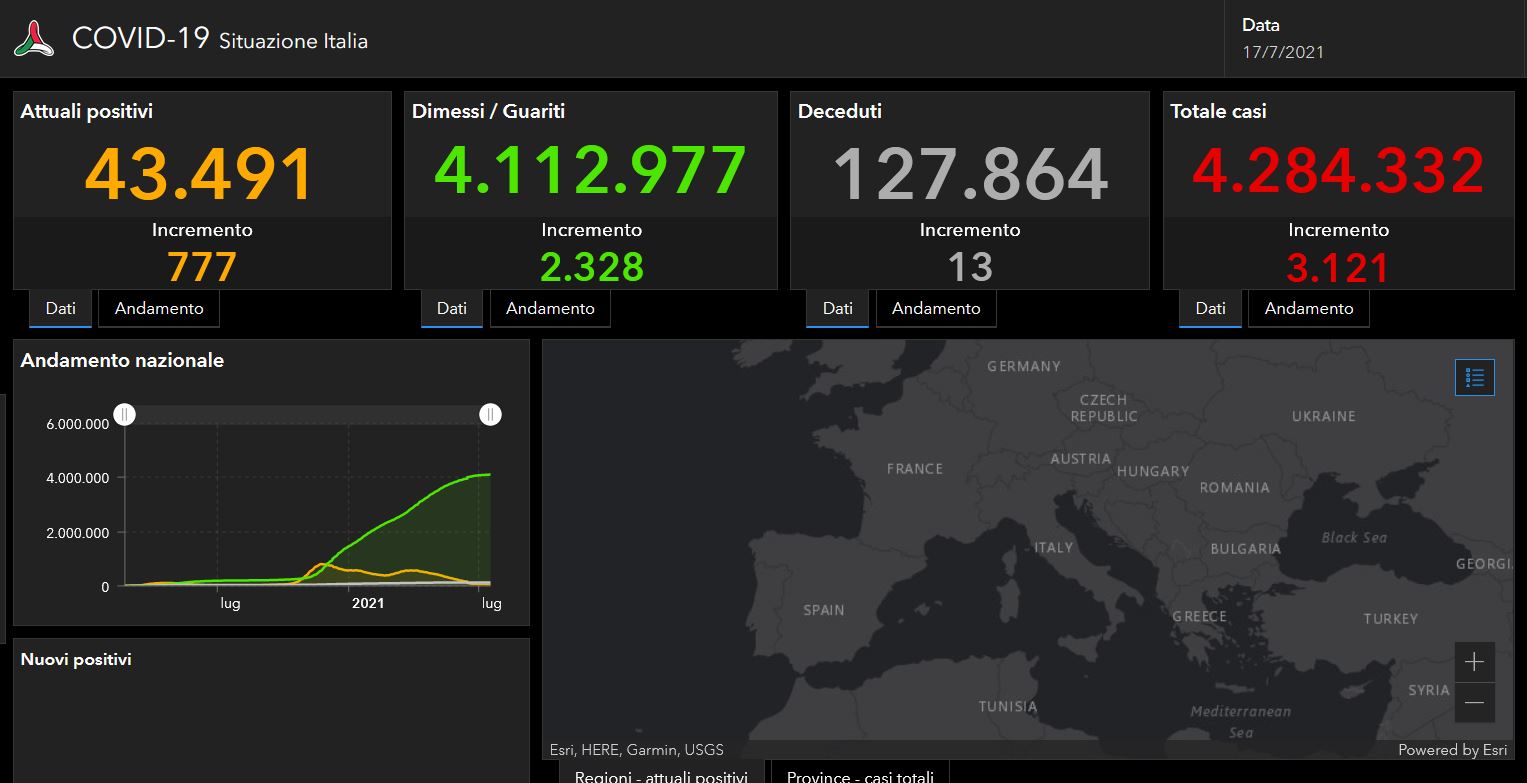This screenshot has height=783, width=1527.
Task: Select the Dati tab under Totale casi
Action: click(1209, 308)
